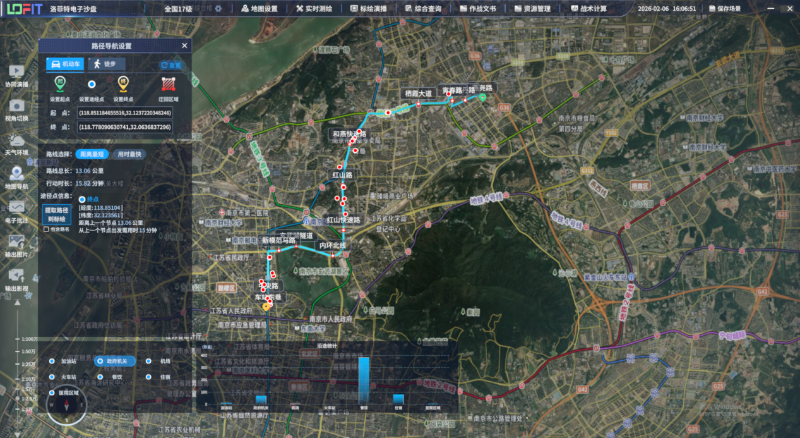Select the 火车站 radio option
This screenshot has width=800, height=438.
(x=52, y=377)
